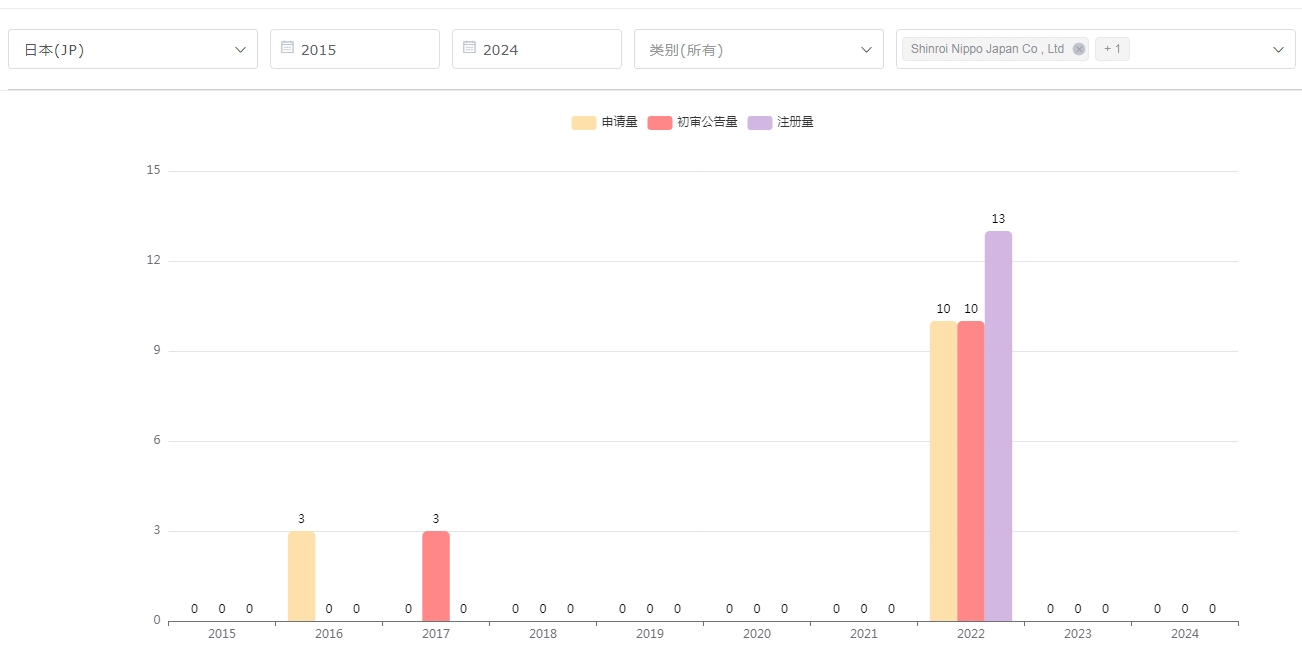Click the 2022 yellow application bar

[x=943, y=470]
